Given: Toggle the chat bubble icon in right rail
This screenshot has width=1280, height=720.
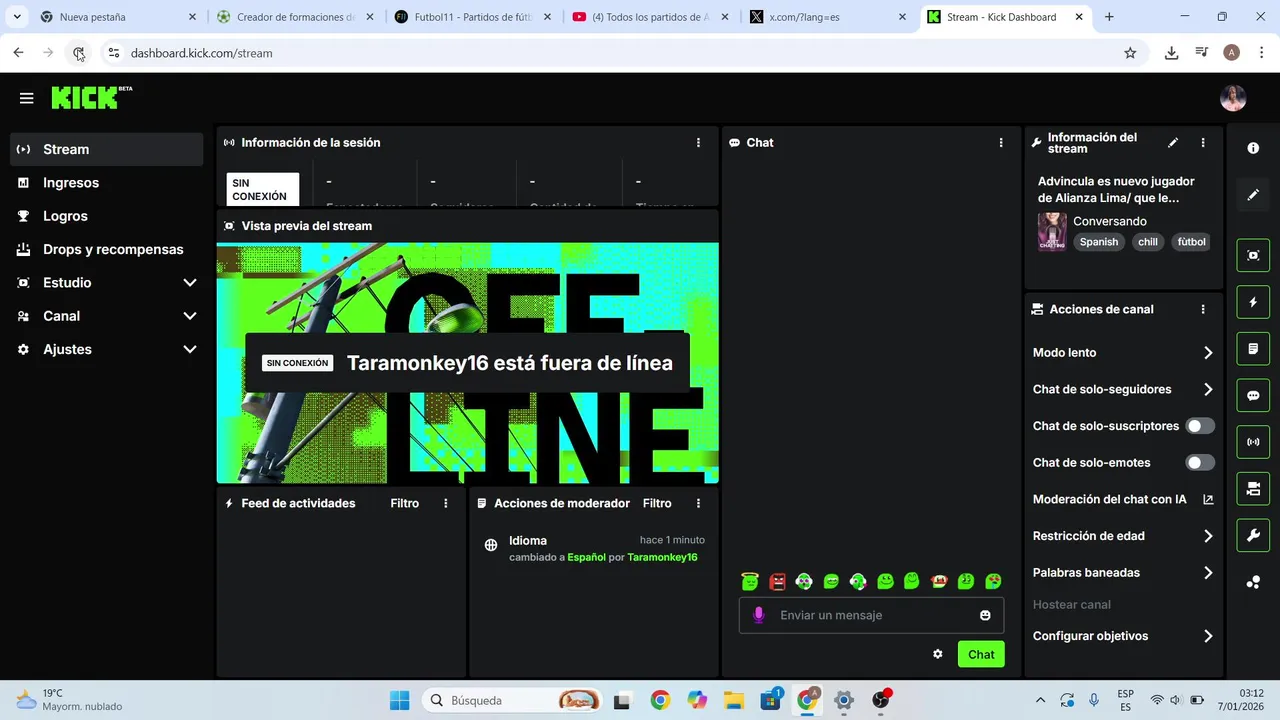Looking at the screenshot, I should coord(1253,395).
